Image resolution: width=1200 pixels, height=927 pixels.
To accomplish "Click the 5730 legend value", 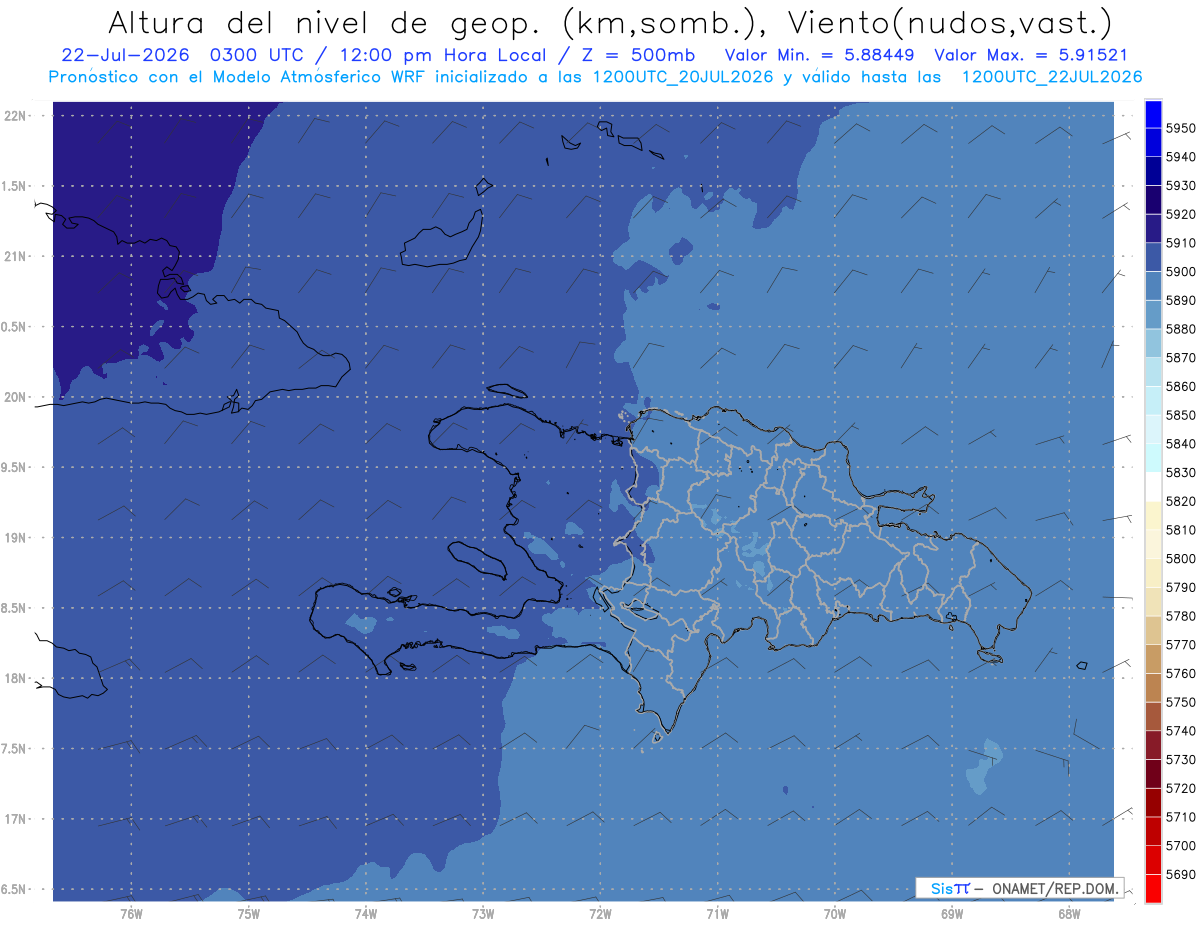I will 1181,759.
